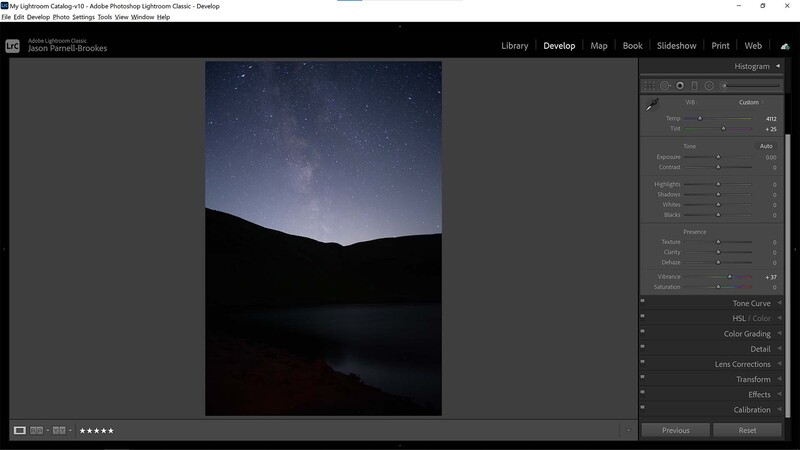Screen dimensions: 800x450
Task: Open the File menu
Action: (6, 17)
